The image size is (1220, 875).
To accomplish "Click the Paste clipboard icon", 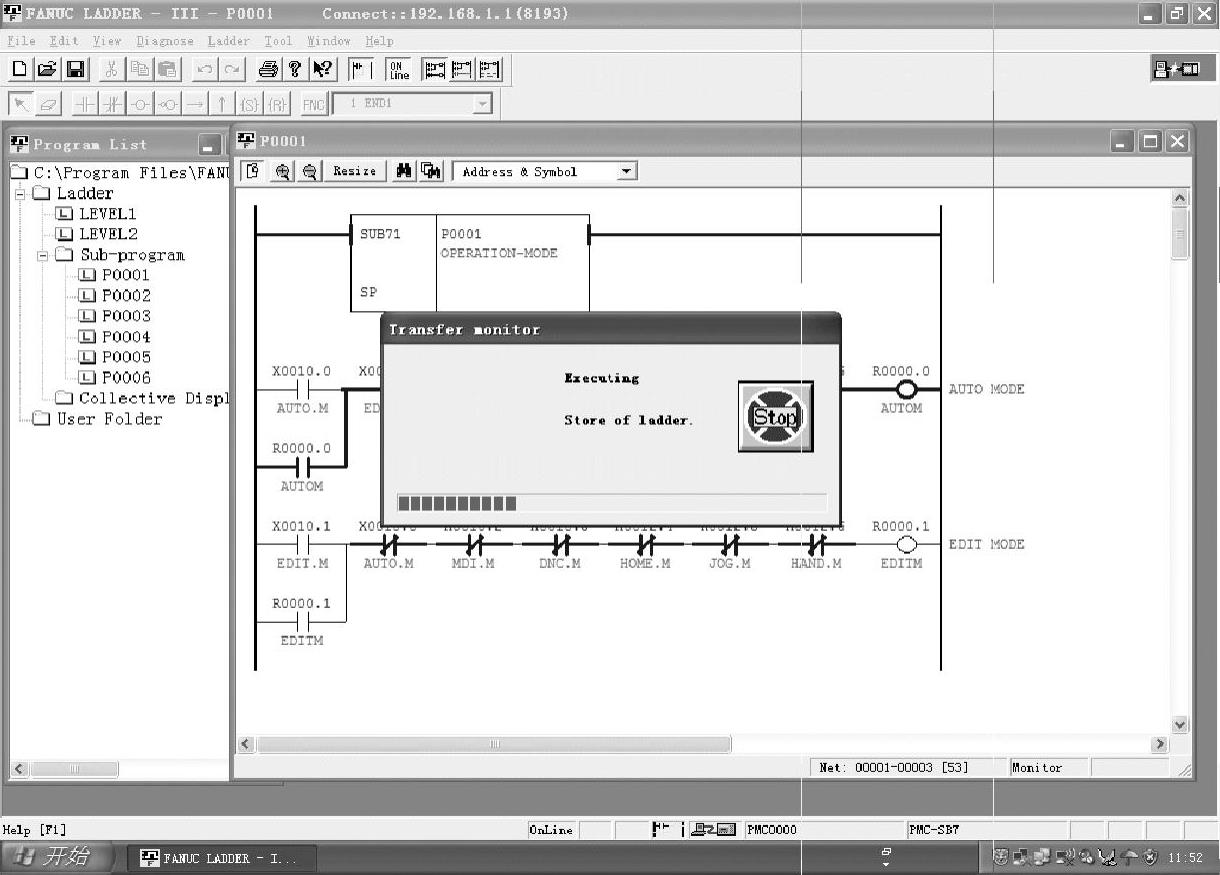I will (x=167, y=69).
